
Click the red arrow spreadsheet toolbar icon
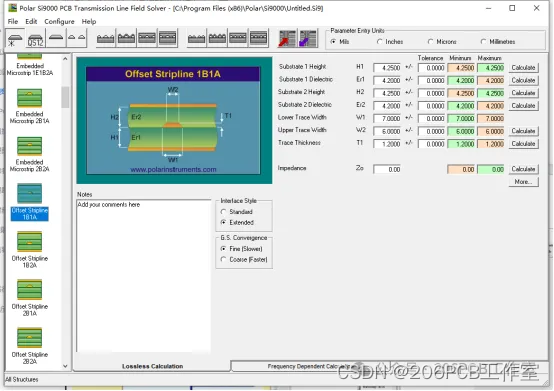pyautogui.click(x=287, y=38)
